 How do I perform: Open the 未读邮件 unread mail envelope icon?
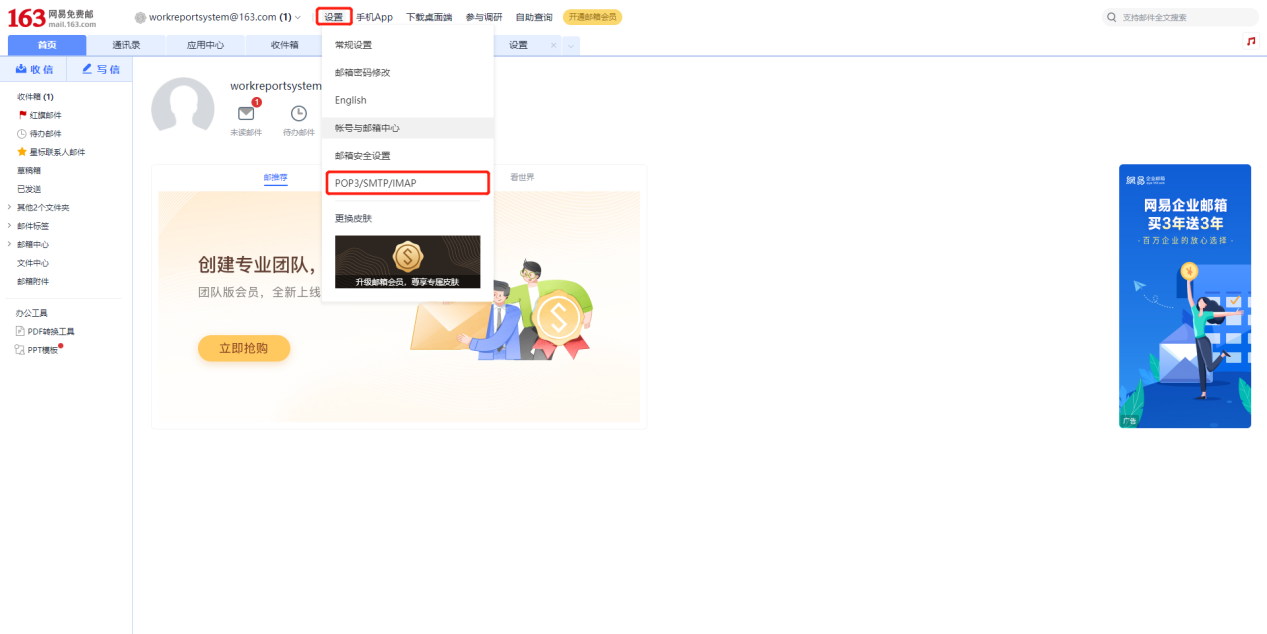tap(246, 113)
